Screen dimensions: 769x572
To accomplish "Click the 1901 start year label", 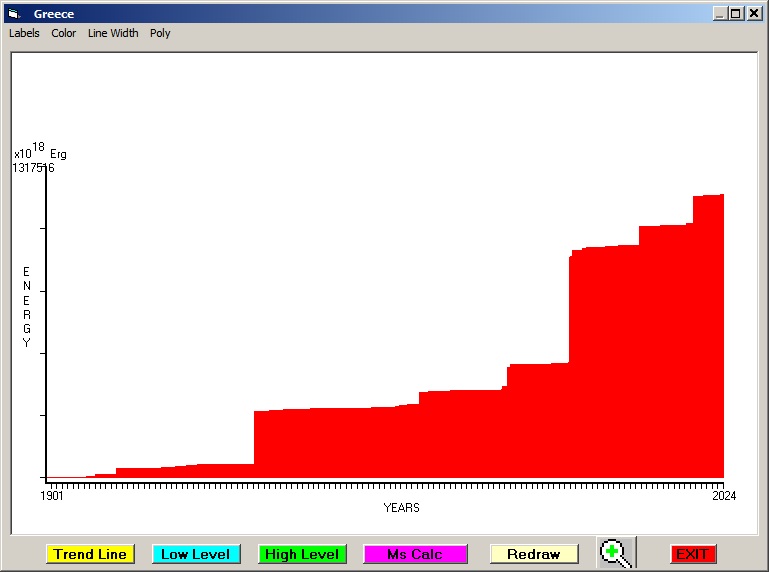I will (x=52, y=496).
